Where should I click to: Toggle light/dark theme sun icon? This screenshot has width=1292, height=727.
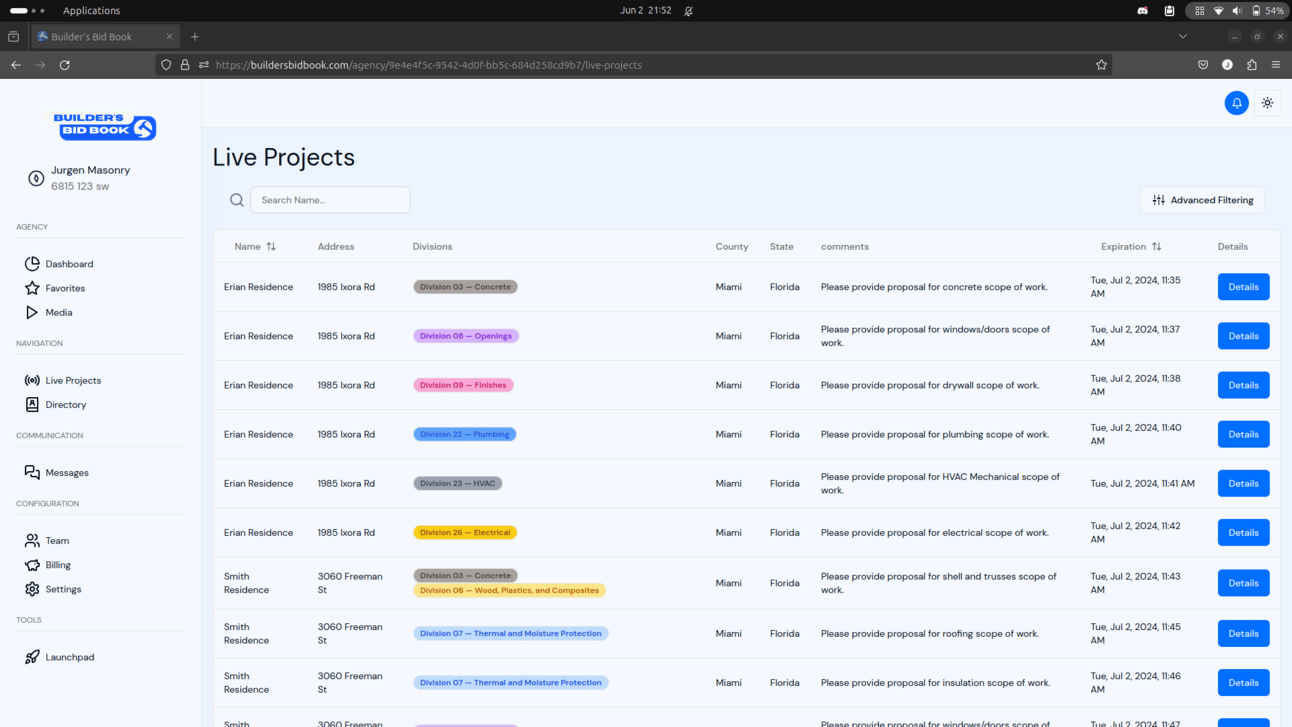(x=1267, y=103)
